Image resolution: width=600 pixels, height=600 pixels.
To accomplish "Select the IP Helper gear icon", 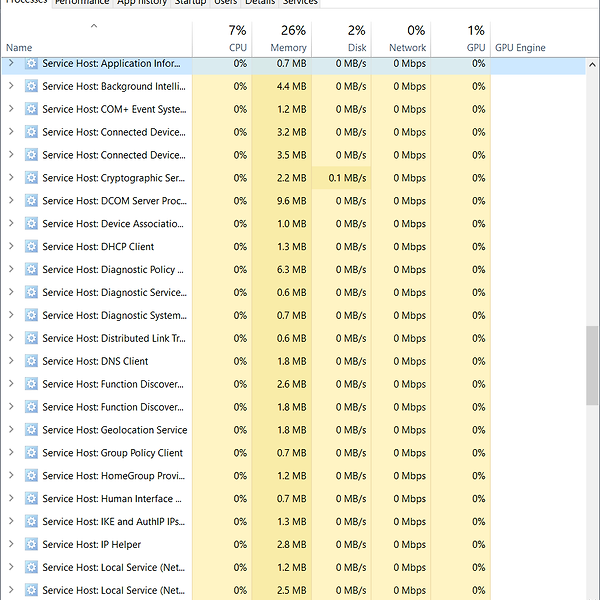I will [x=31, y=544].
